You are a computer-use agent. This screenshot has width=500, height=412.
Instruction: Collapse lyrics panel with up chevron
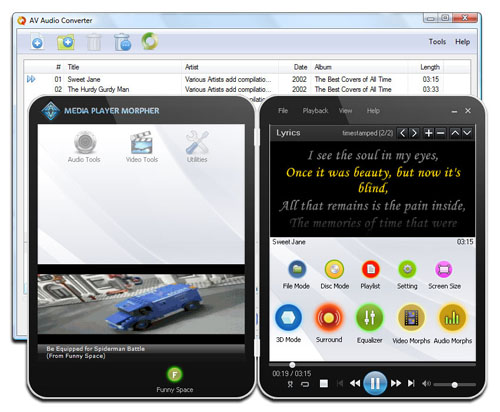[x=455, y=133]
